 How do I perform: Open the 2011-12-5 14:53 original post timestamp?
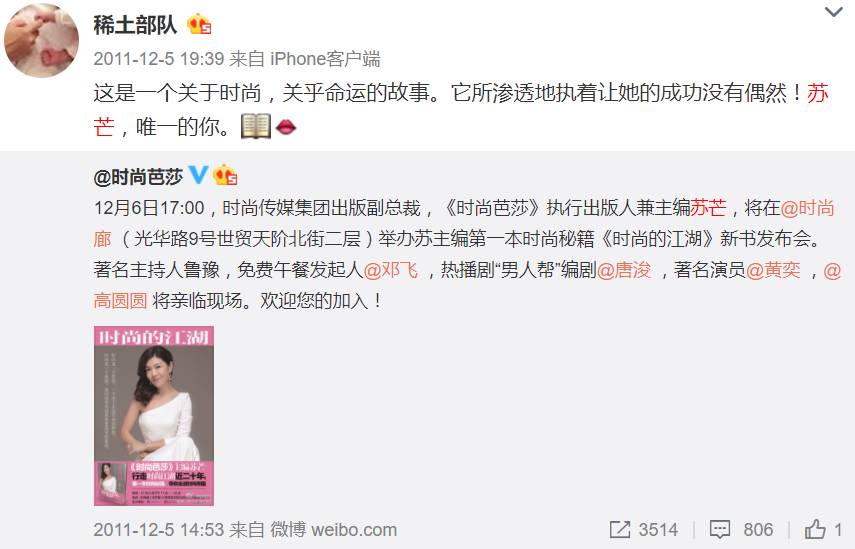pyautogui.click(x=159, y=529)
